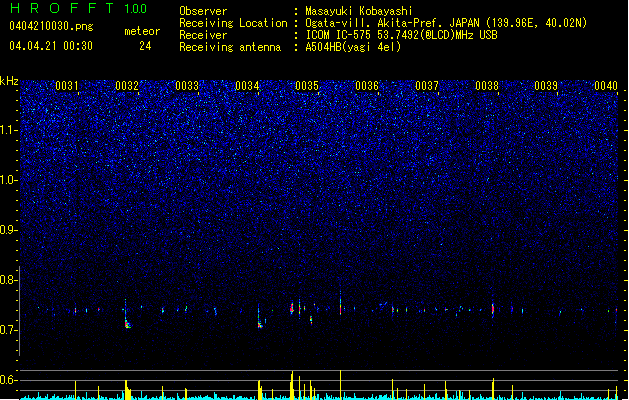Click the 1.1 kHz axis tick label
Viewport: 629px width, 400px height.
tap(9, 130)
